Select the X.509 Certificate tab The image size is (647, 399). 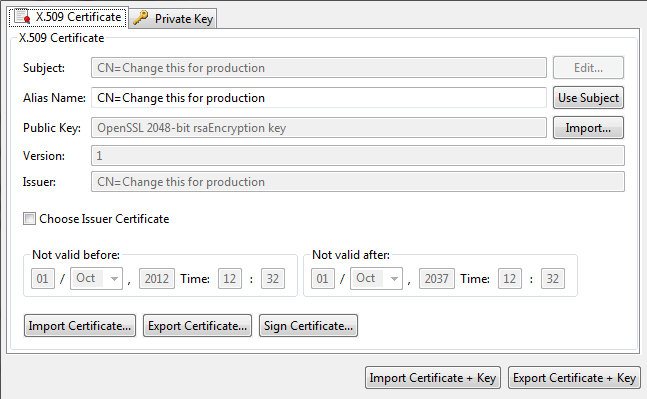pos(68,17)
